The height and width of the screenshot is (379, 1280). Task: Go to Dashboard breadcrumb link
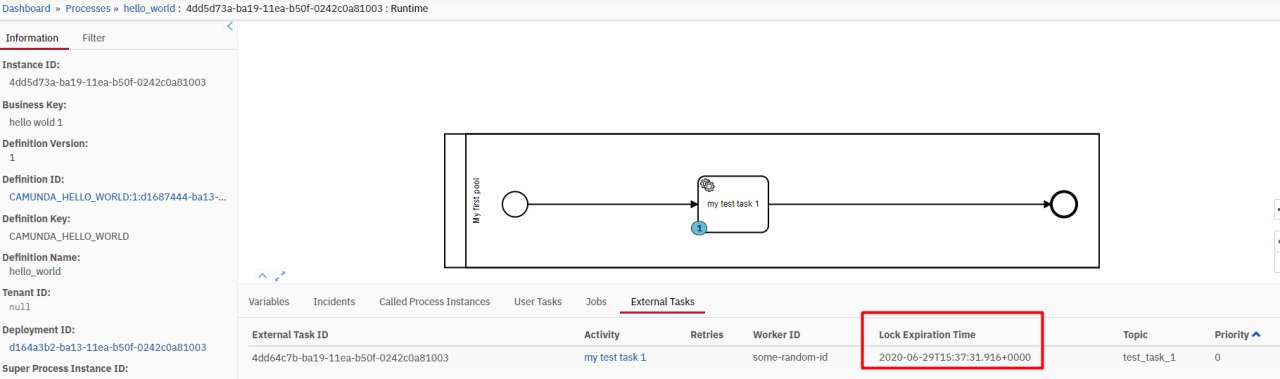[26, 8]
